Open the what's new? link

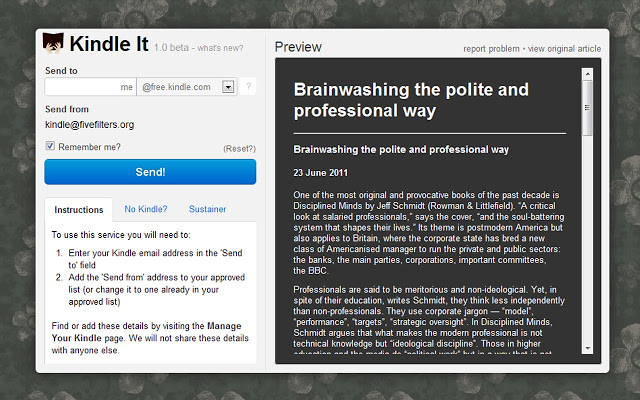coord(220,48)
